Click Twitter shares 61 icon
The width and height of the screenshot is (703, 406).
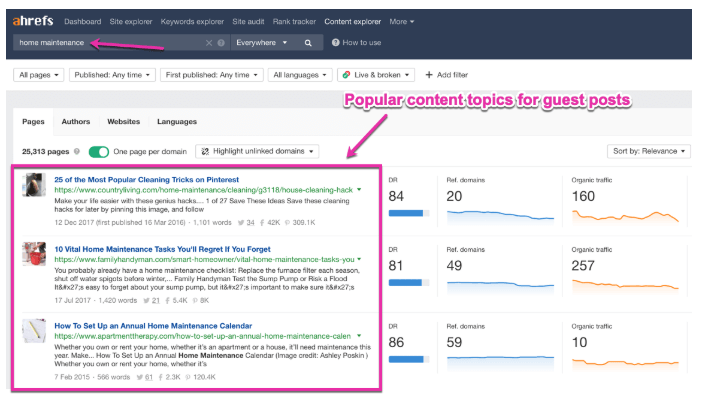point(139,377)
